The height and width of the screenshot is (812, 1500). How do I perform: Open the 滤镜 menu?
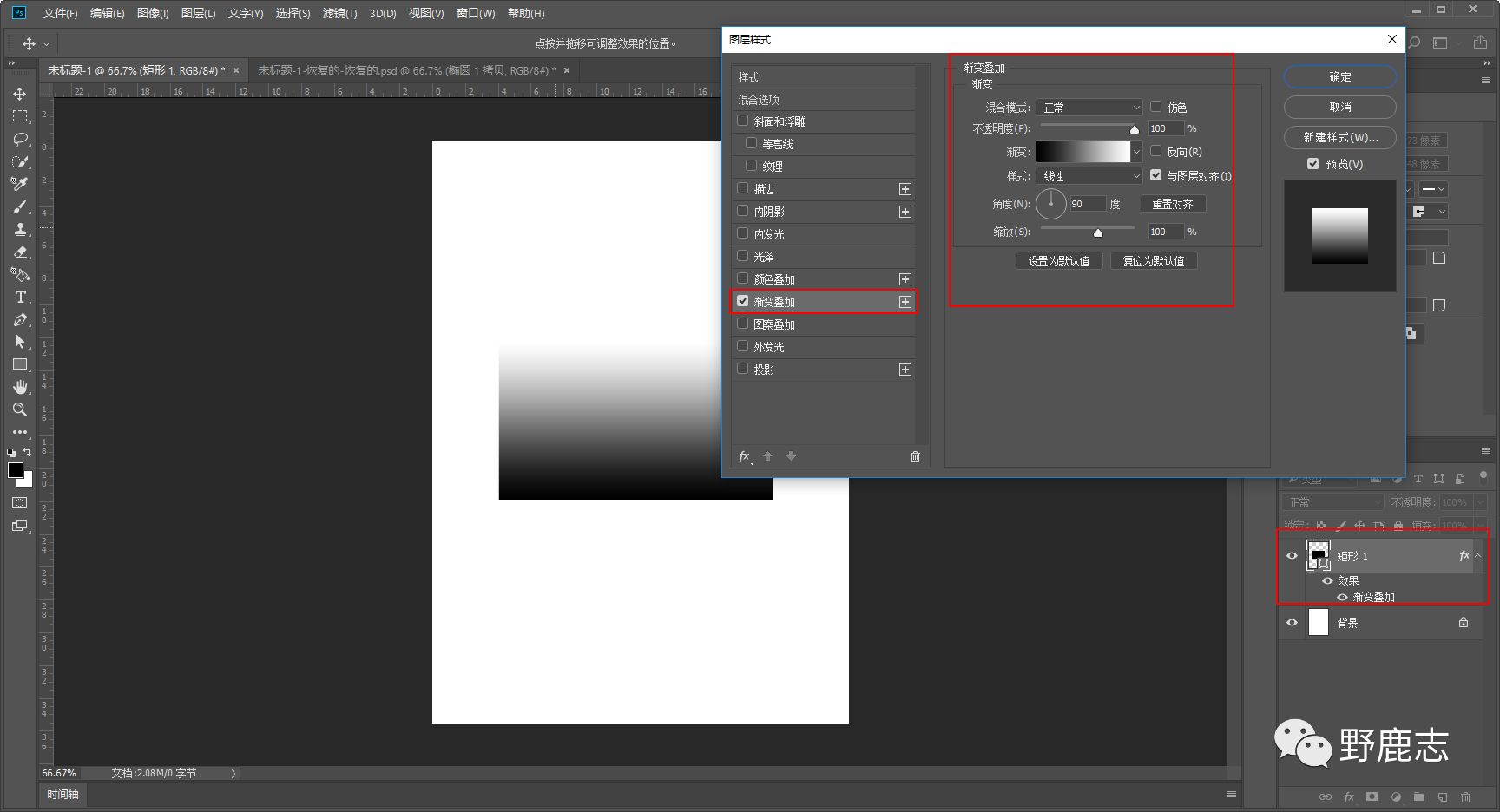[339, 14]
